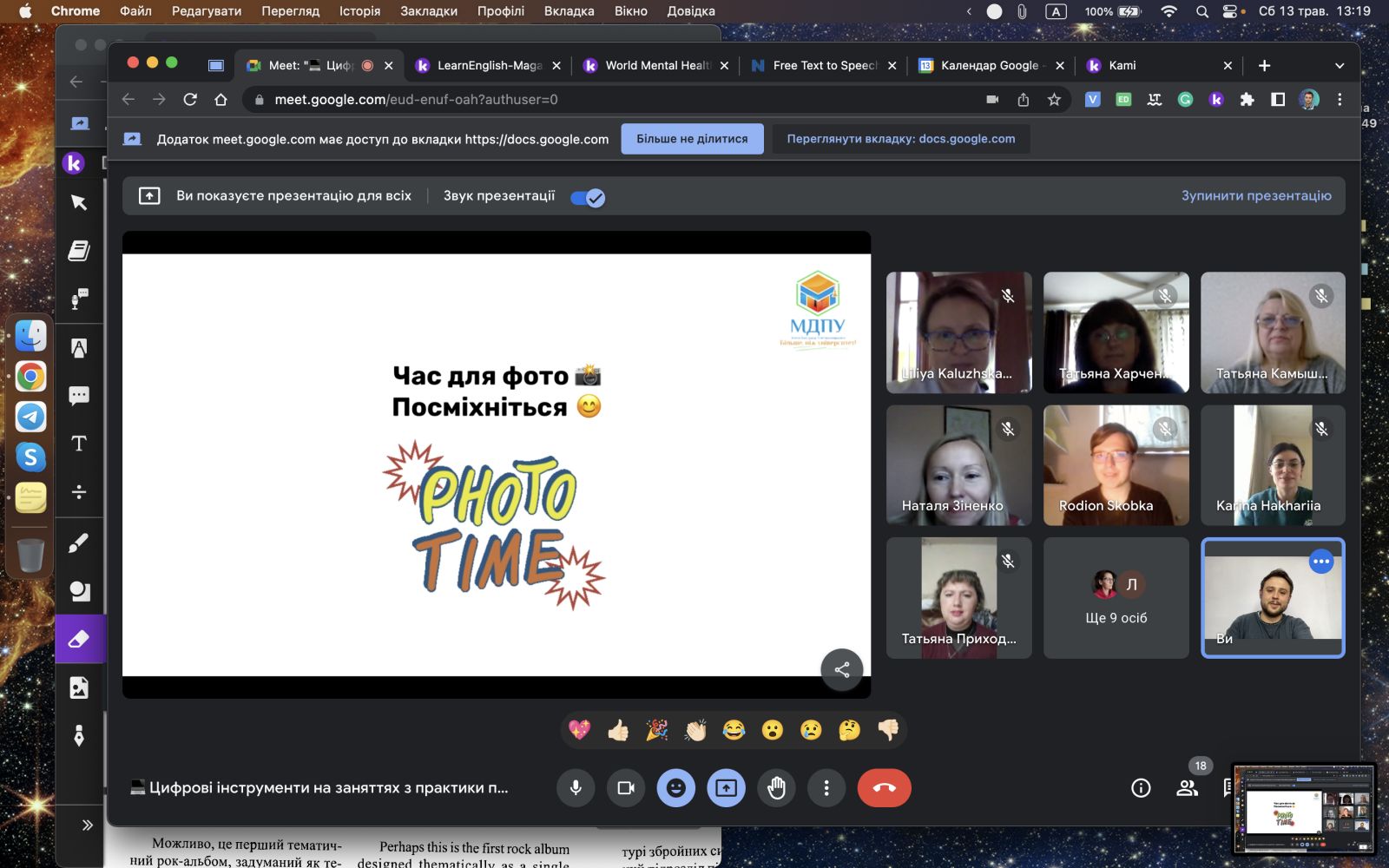
Task: Click share icon on presentation slide
Action: 841,669
